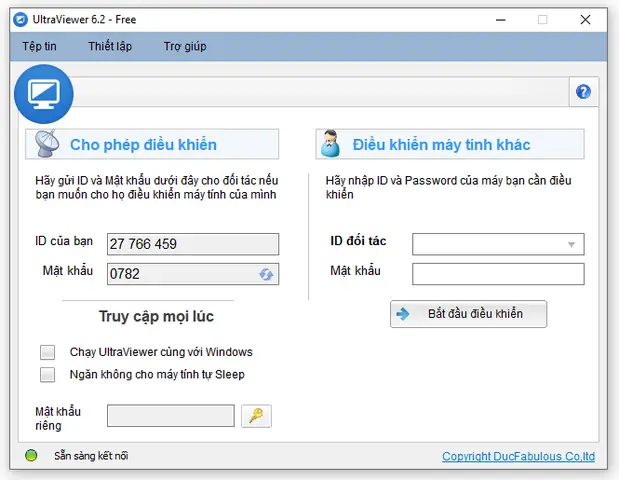This screenshot has width=619, height=480.
Task: Click the 0782 password field
Action: tap(193, 274)
